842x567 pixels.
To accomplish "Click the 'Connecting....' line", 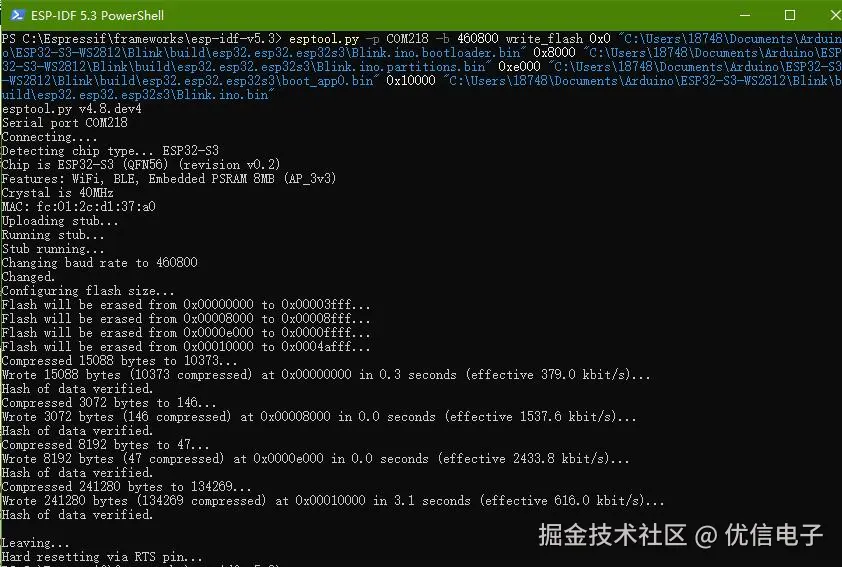I will [x=49, y=137].
